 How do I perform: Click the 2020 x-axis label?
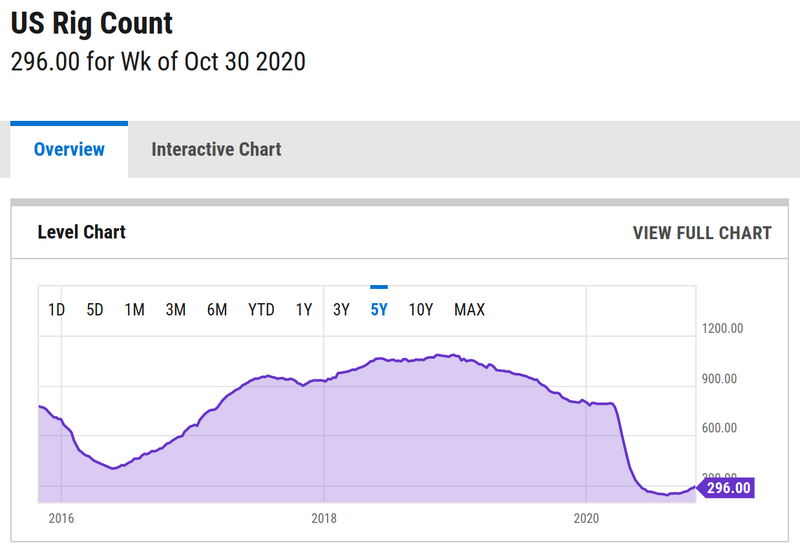click(x=585, y=518)
